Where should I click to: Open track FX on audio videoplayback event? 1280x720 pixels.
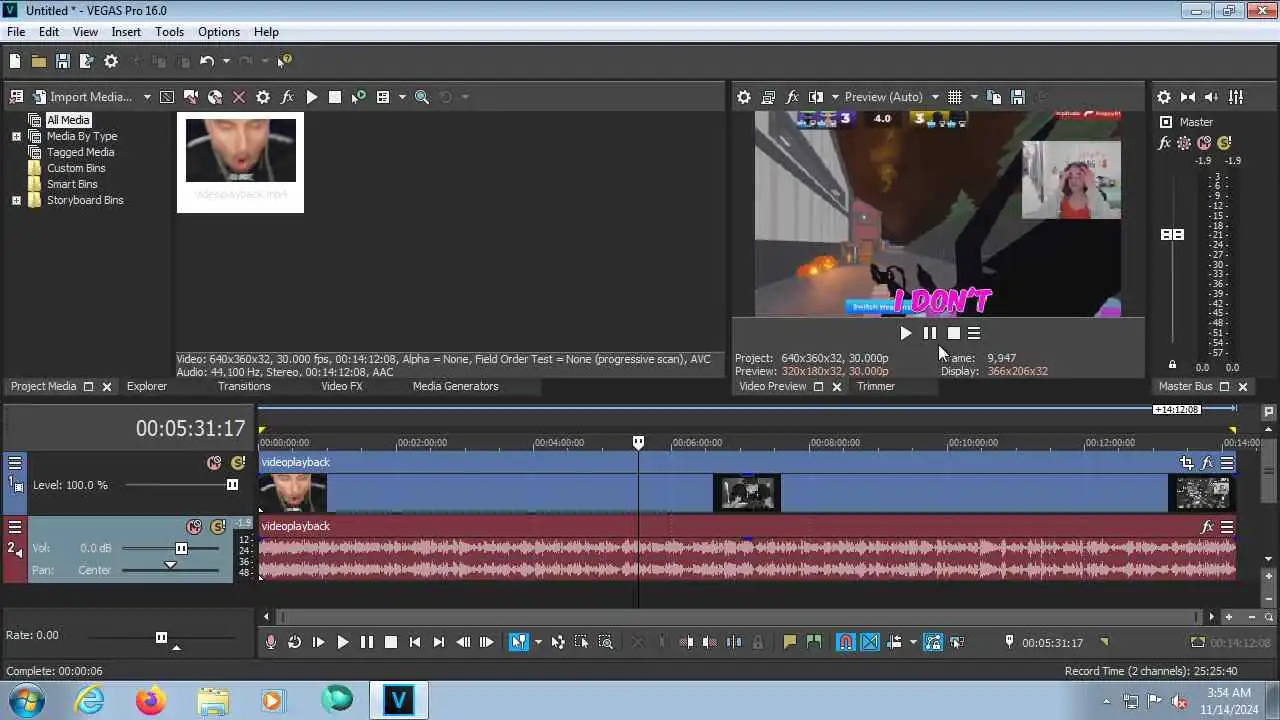1207,527
